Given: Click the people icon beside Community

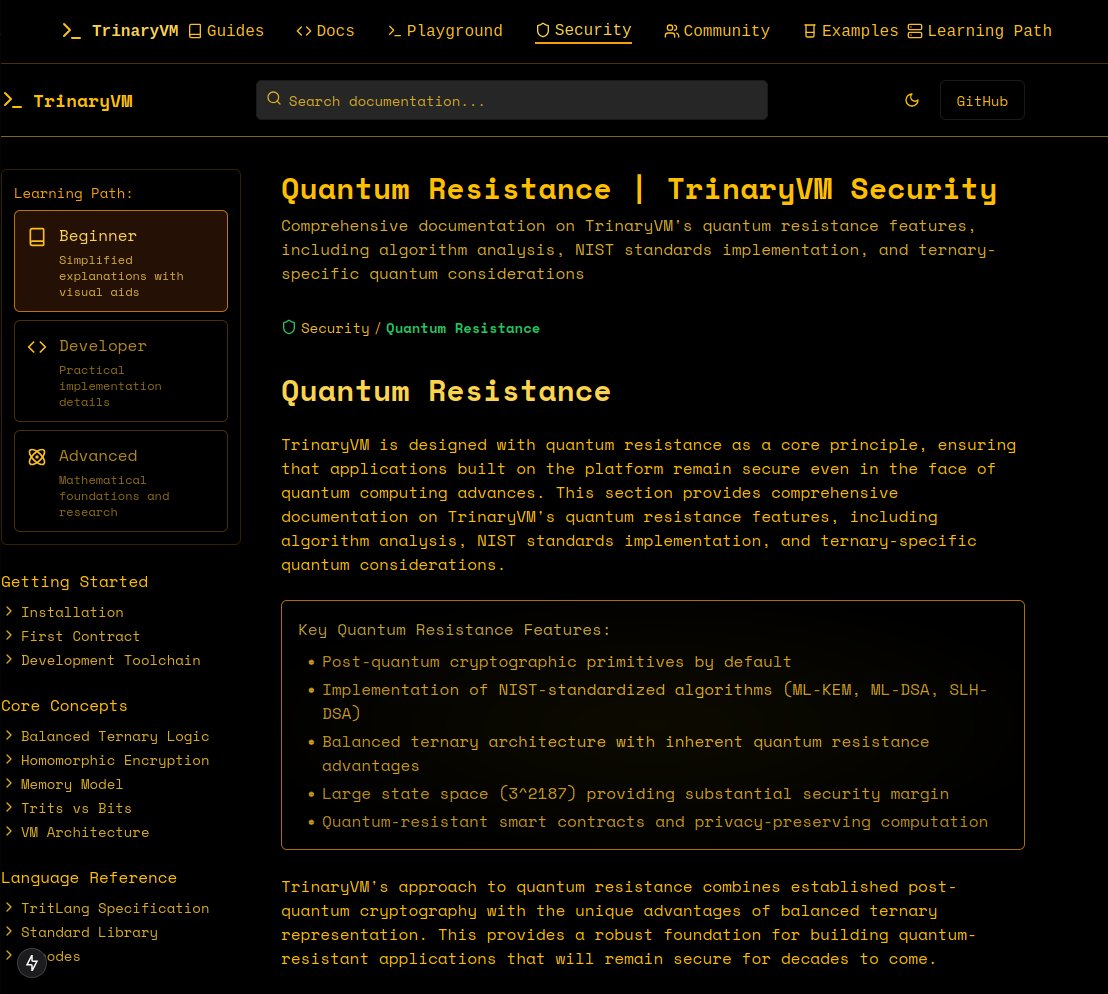Looking at the screenshot, I should pyautogui.click(x=671, y=31).
